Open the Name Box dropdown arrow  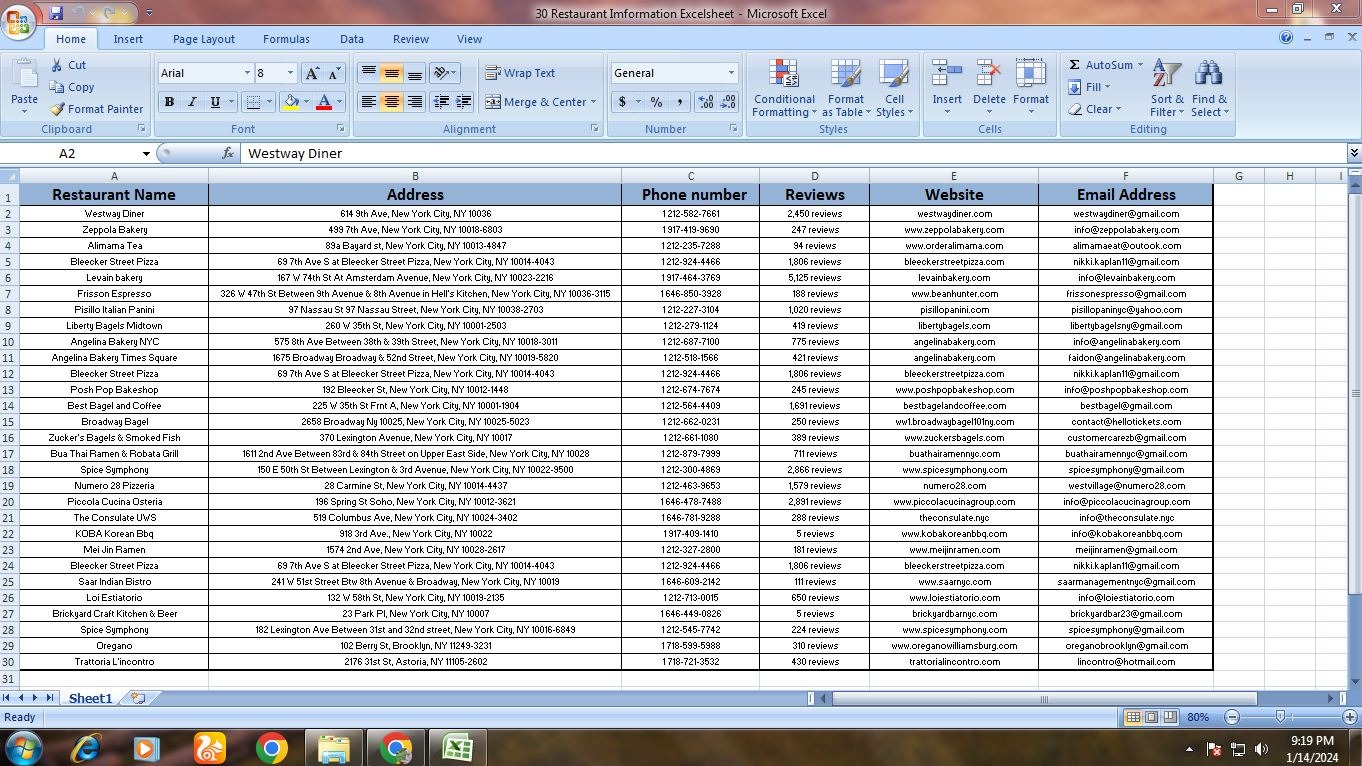pyautogui.click(x=146, y=153)
